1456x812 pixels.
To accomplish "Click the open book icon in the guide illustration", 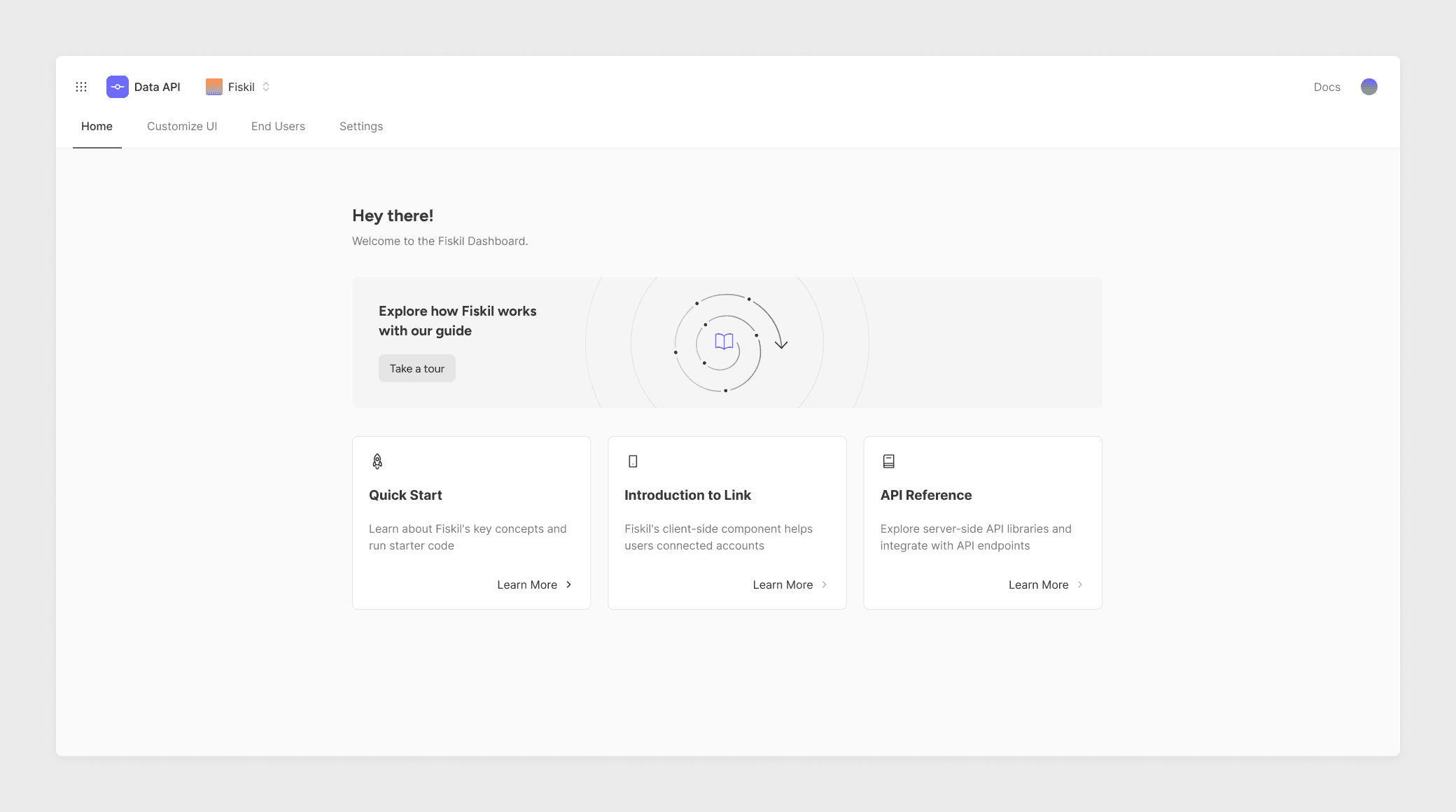I will [724, 342].
